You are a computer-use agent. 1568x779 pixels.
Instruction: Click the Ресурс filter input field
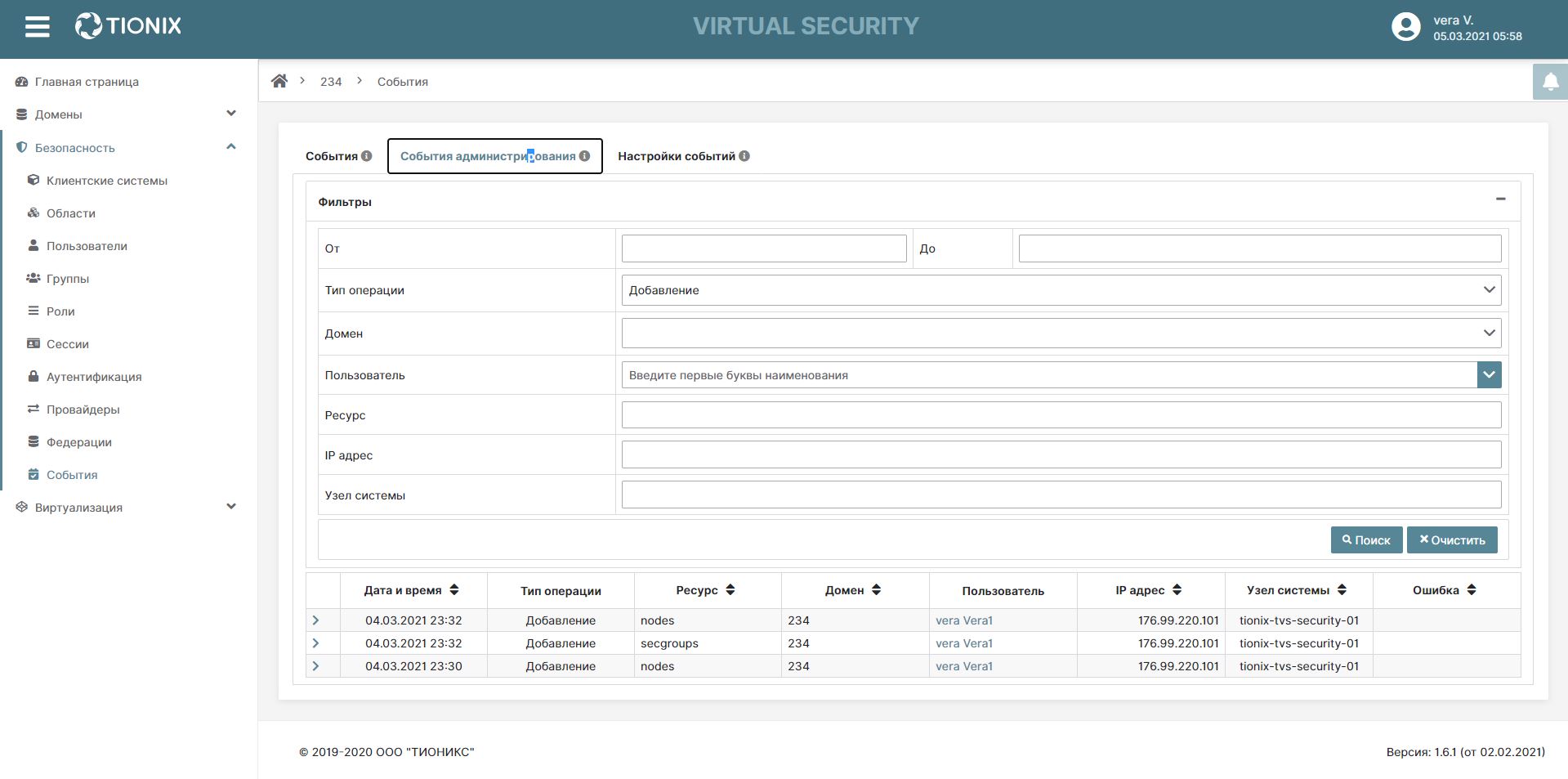[x=1061, y=415]
